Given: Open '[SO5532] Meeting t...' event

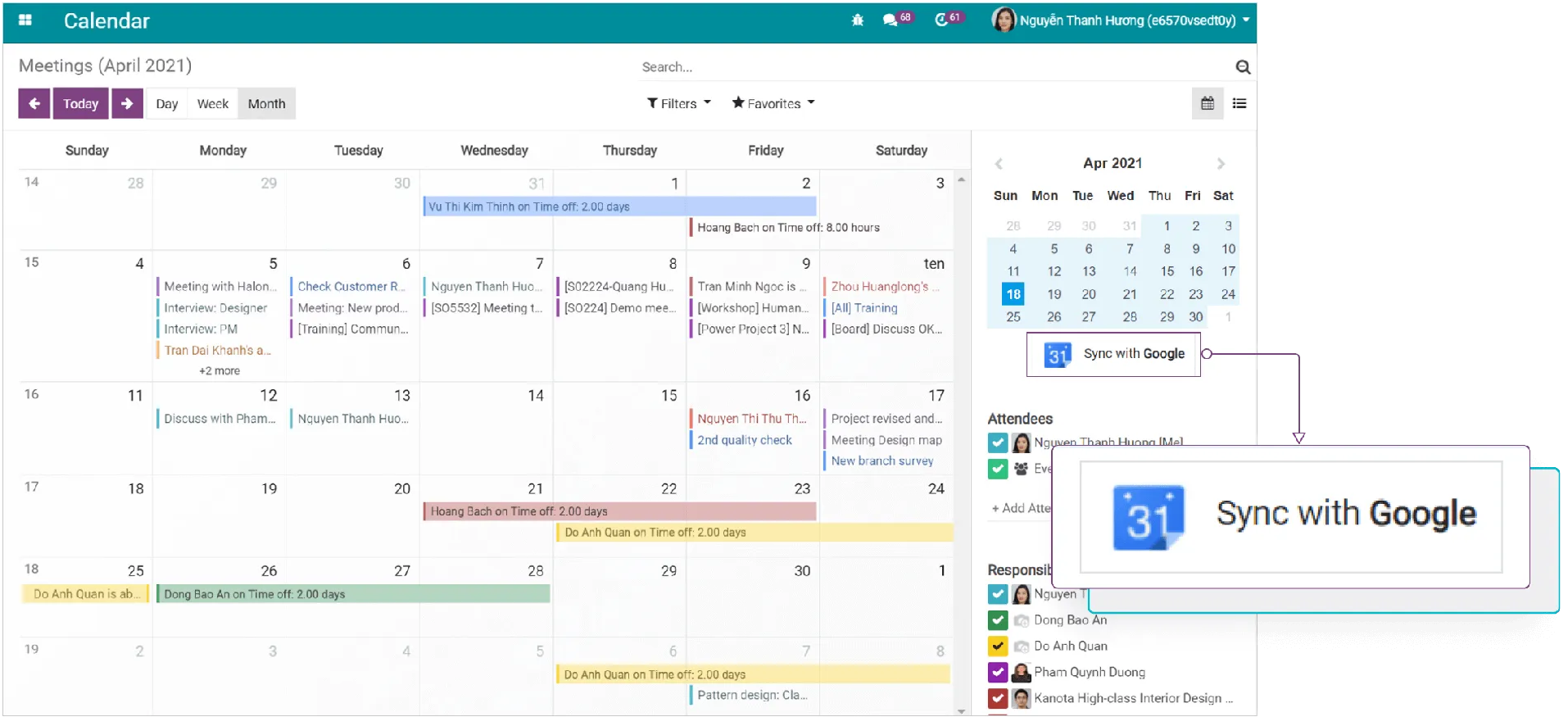Looking at the screenshot, I should coord(485,308).
